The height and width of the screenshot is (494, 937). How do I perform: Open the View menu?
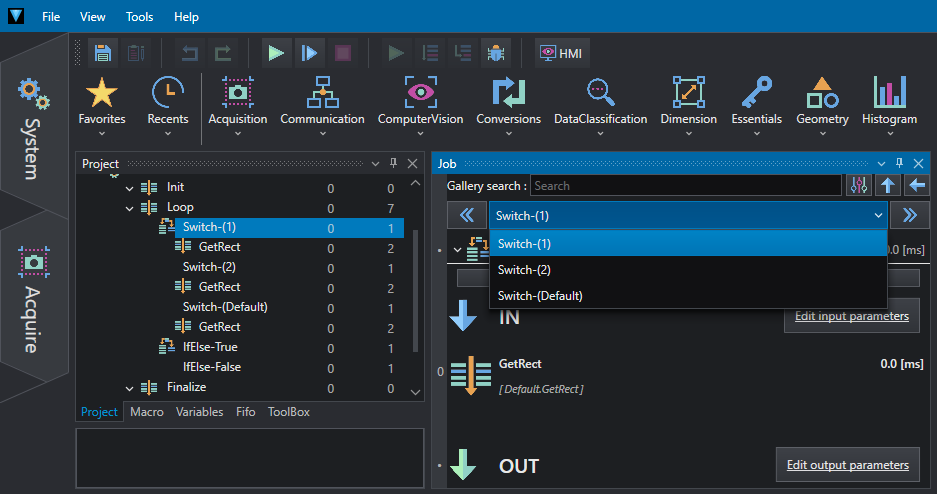point(93,17)
